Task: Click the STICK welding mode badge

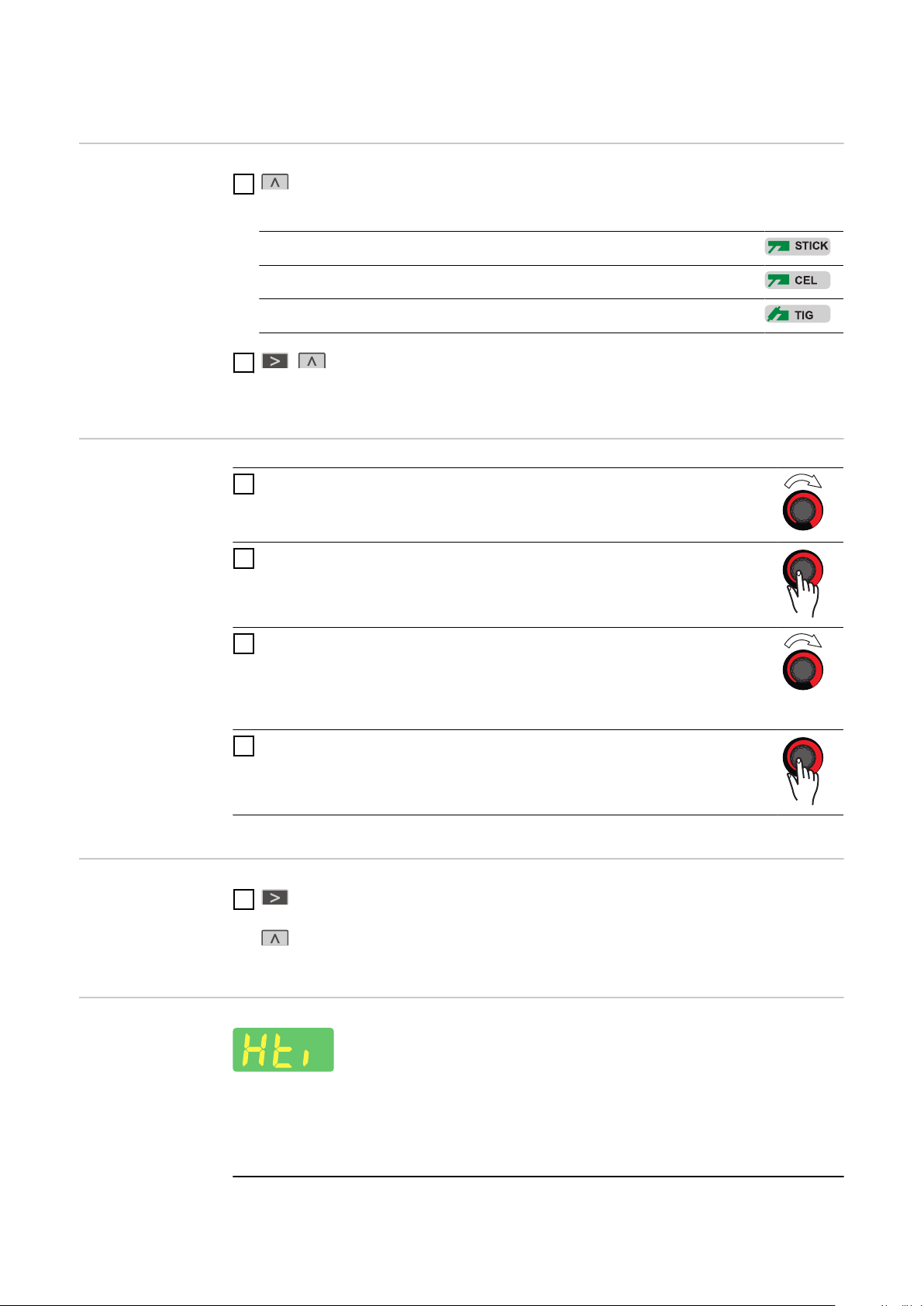Action: tap(798, 246)
